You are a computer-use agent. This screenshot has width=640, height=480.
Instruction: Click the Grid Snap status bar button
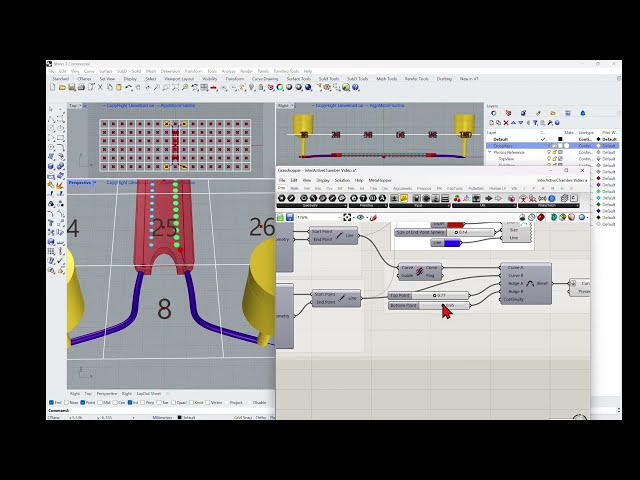pos(243,418)
